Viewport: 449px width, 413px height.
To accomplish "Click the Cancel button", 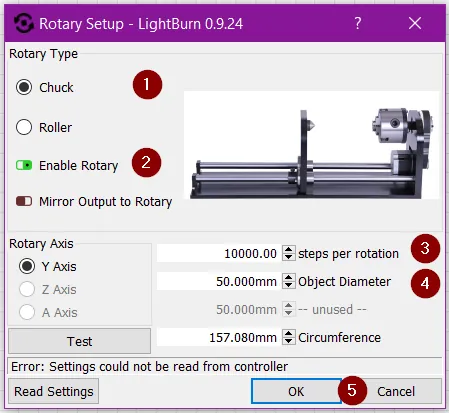I will tap(396, 391).
